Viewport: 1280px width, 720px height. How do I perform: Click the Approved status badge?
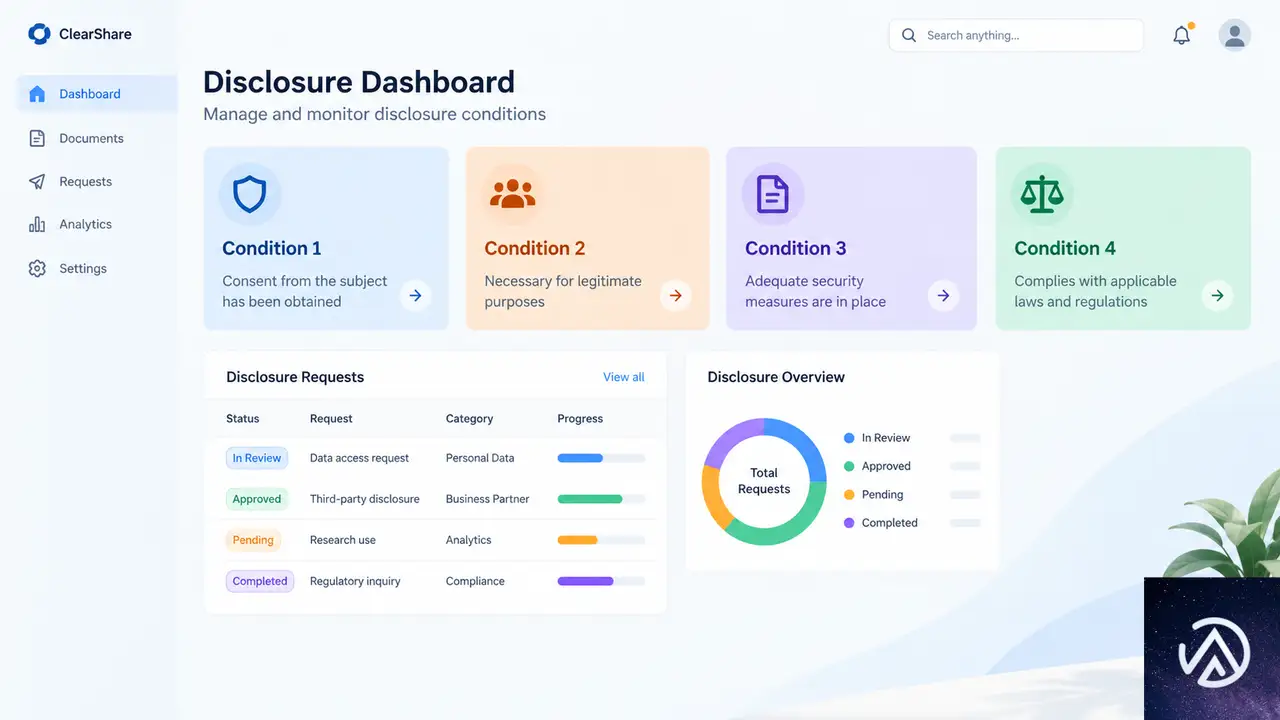[x=257, y=499]
